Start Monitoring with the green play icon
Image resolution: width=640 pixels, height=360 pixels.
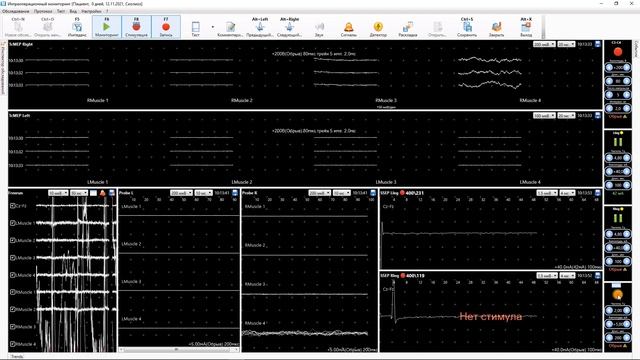(107, 27)
